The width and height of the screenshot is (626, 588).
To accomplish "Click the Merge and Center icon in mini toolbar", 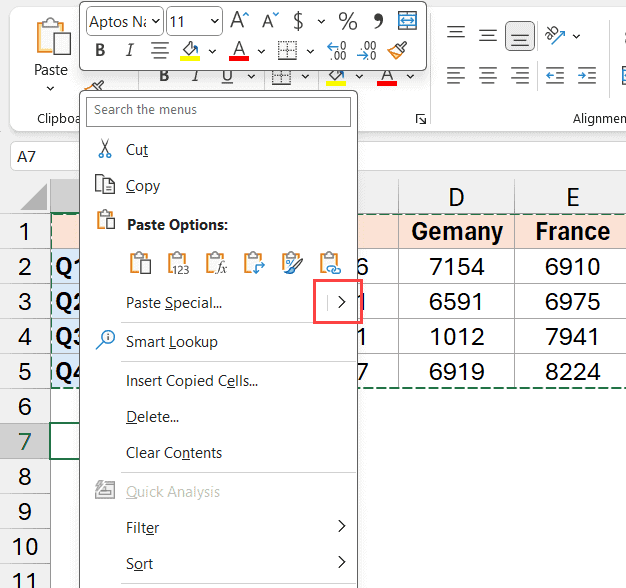I will coord(407,20).
